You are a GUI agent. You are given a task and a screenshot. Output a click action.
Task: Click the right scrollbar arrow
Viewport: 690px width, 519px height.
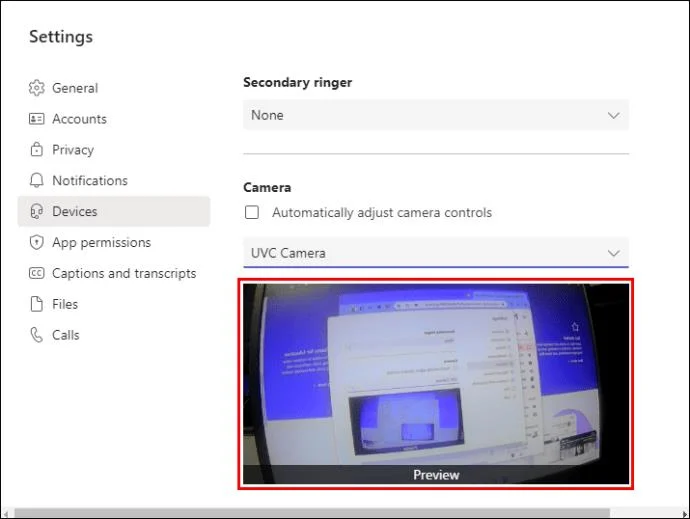pyautogui.click(x=684, y=514)
